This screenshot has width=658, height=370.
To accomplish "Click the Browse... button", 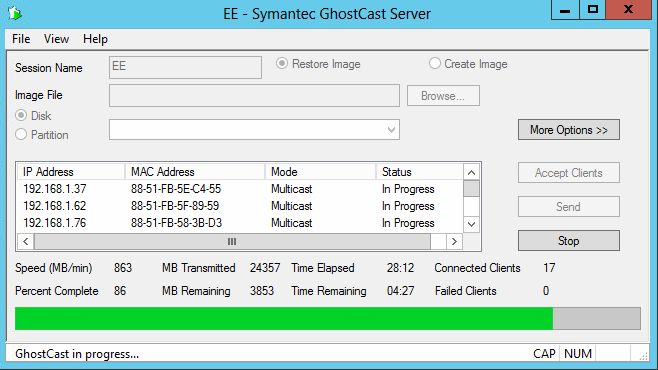I will [443, 96].
